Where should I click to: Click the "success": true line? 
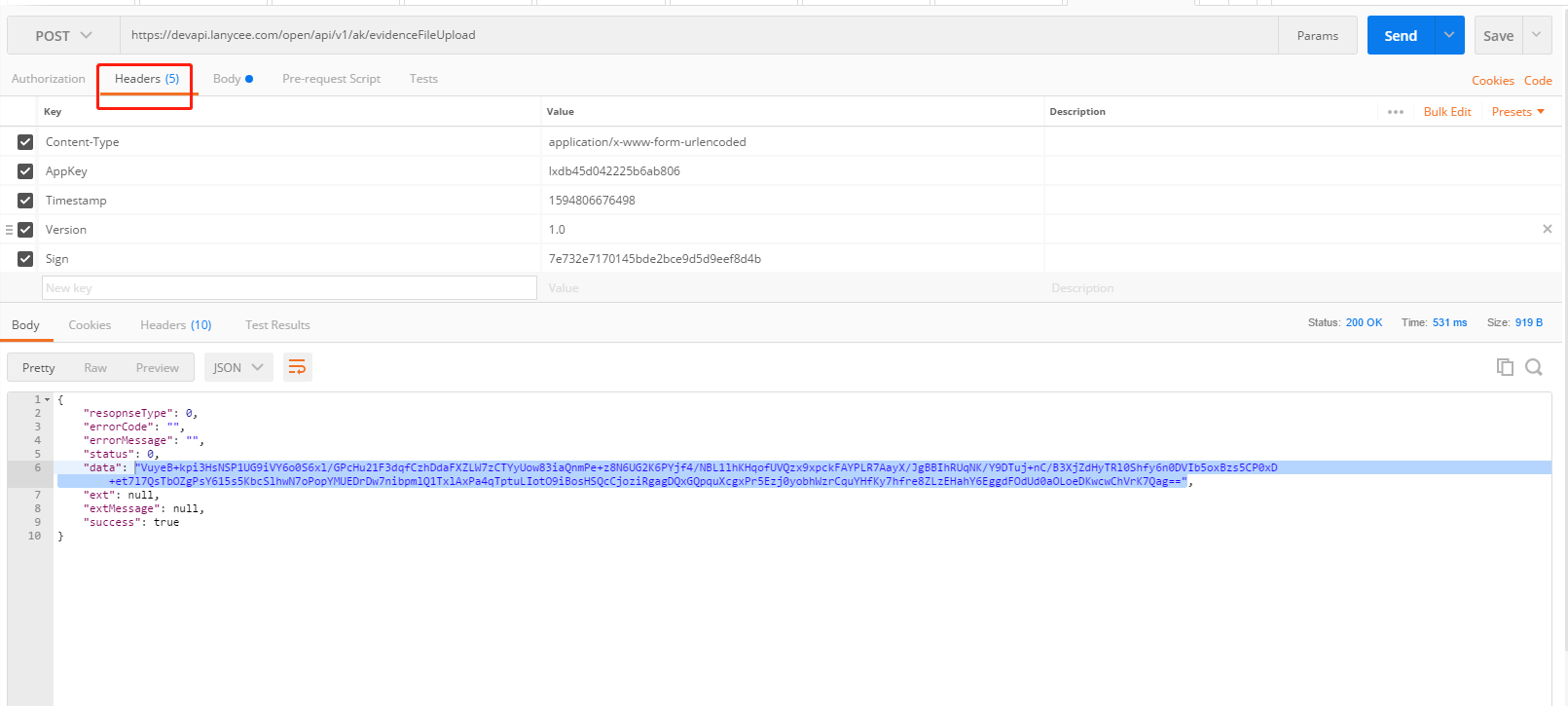(131, 523)
